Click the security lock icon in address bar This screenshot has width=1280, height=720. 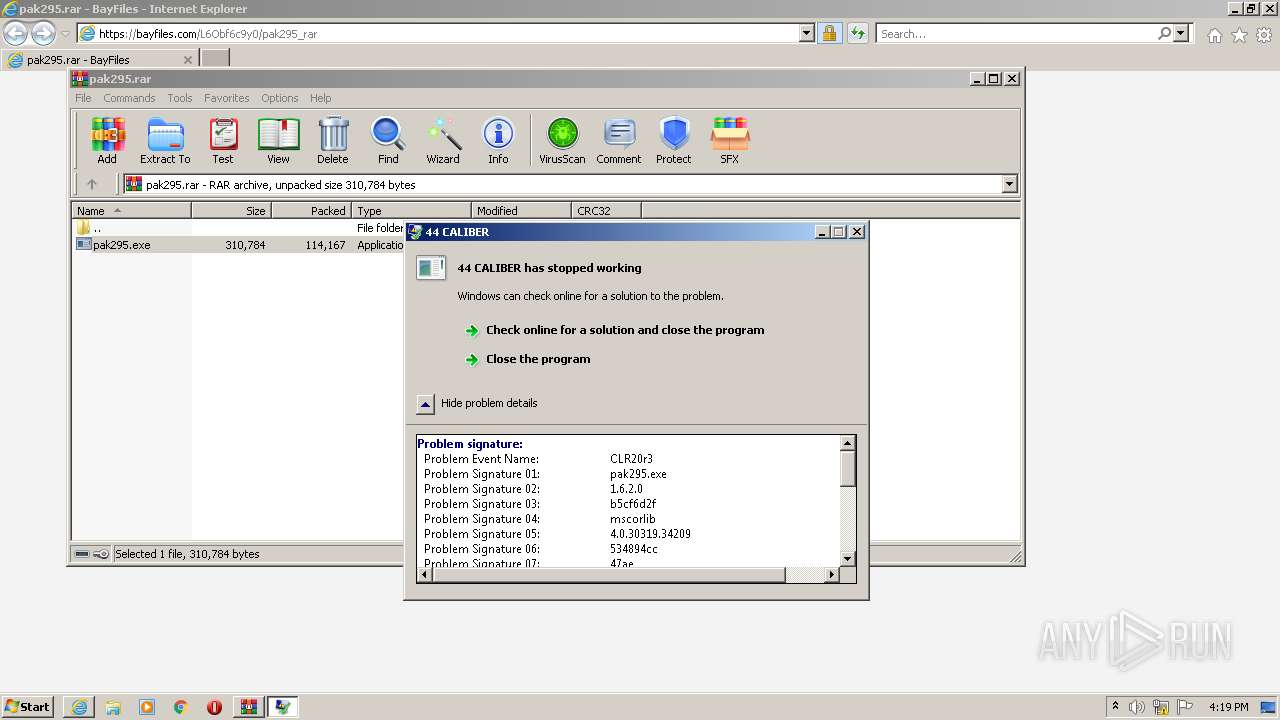(830, 33)
